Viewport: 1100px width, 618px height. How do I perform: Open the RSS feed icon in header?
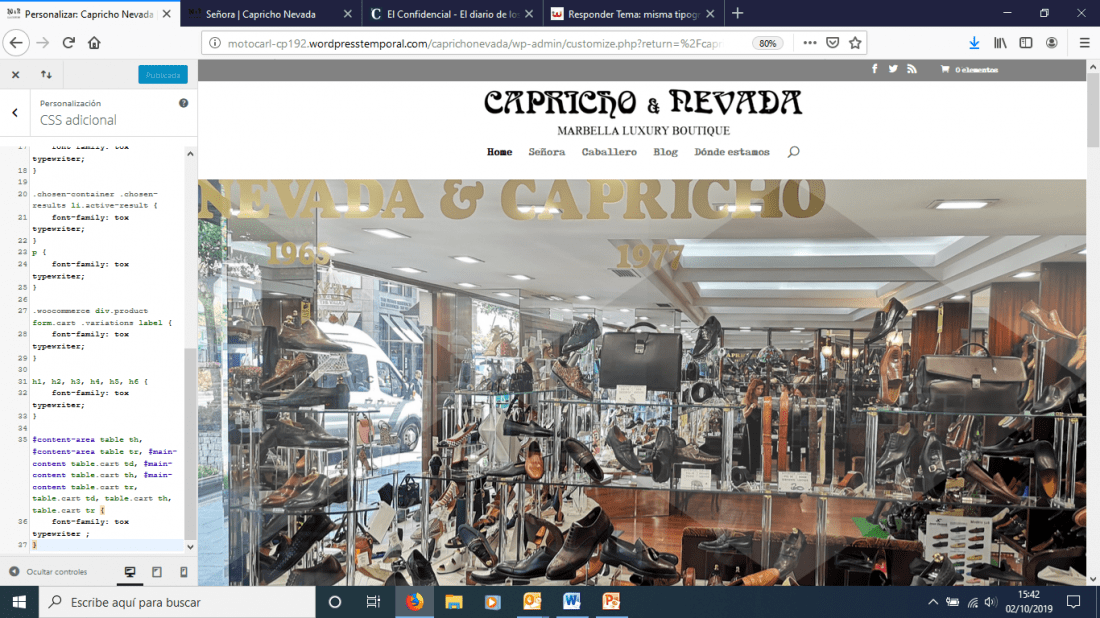(911, 69)
